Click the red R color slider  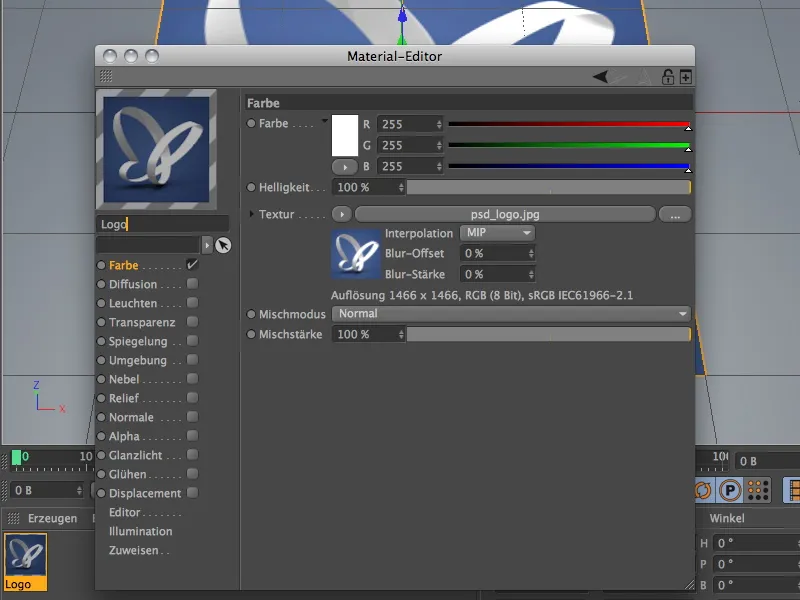[x=569, y=124]
